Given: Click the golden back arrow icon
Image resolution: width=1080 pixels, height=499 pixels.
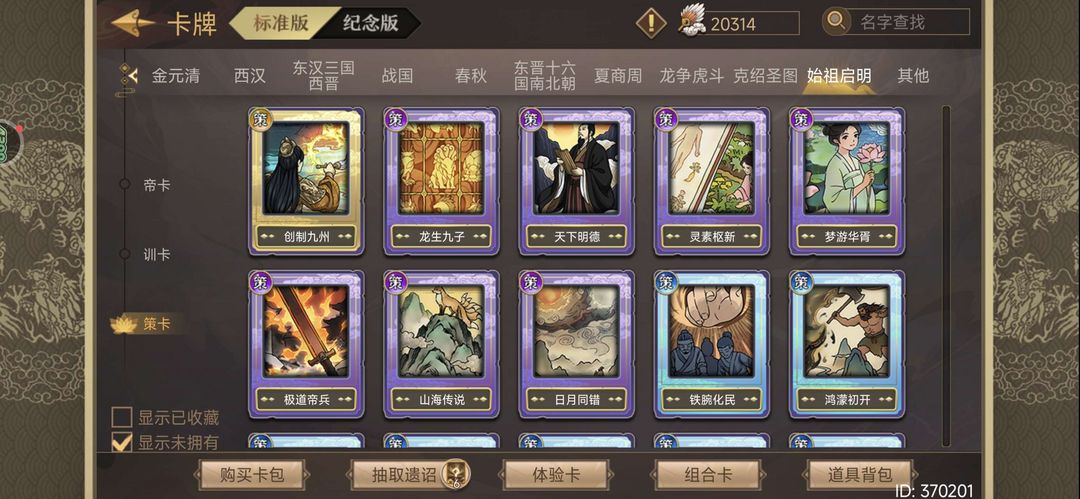Looking at the screenshot, I should pyautogui.click(x=132, y=23).
